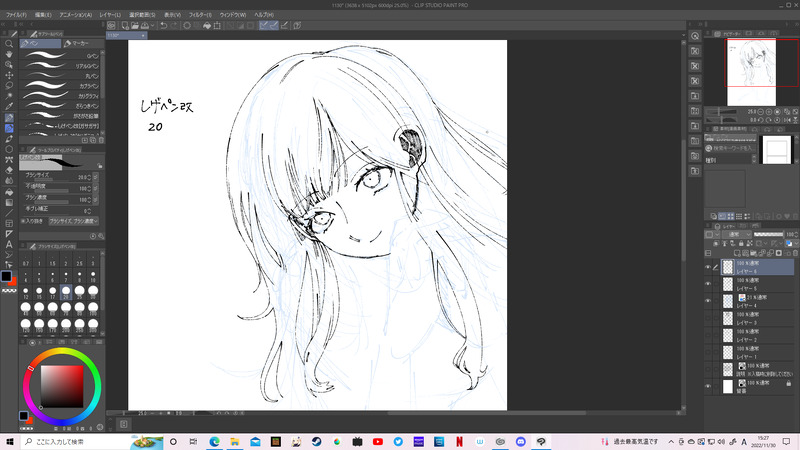Click the Open file folder icon

135,26
